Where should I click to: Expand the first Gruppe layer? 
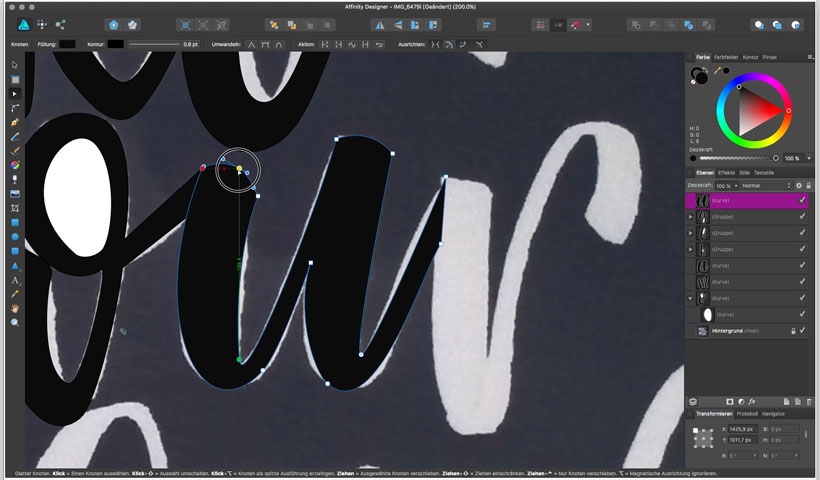(x=691, y=216)
